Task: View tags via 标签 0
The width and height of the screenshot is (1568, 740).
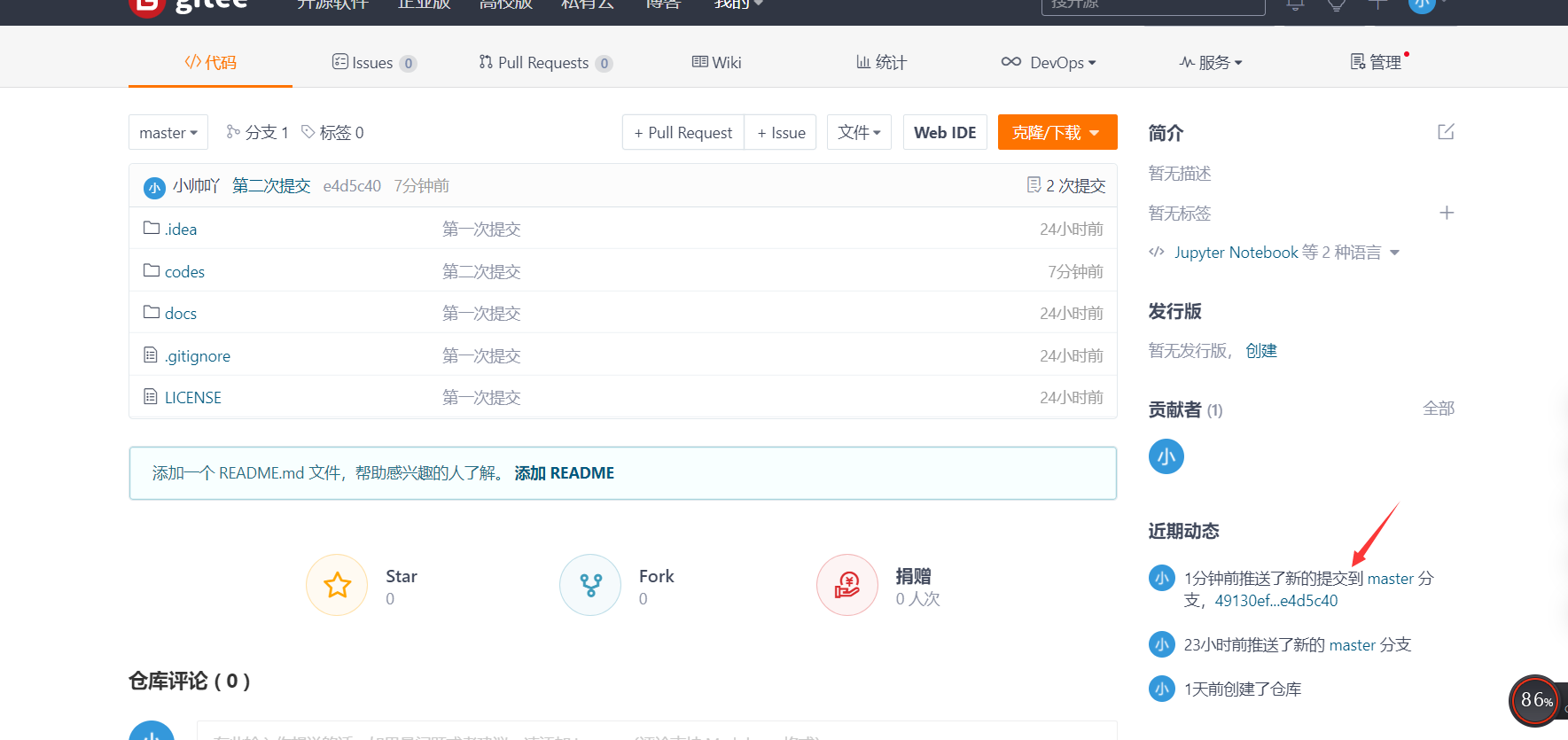Action: coord(332,132)
